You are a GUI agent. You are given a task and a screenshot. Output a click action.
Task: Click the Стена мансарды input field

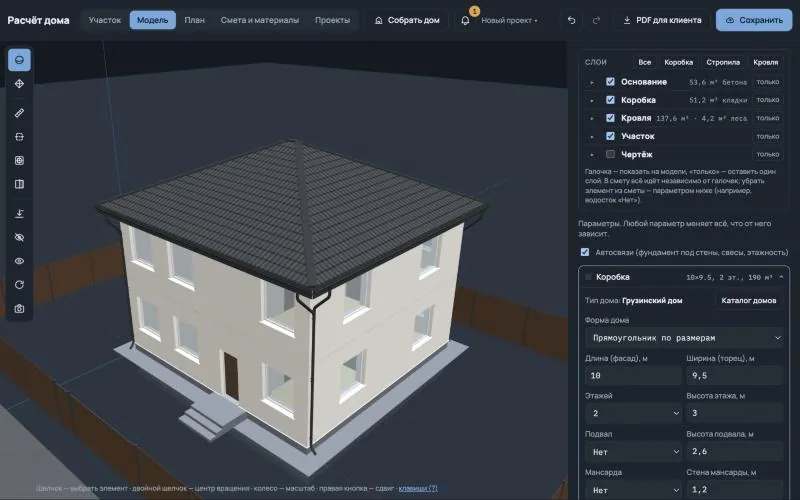point(734,489)
